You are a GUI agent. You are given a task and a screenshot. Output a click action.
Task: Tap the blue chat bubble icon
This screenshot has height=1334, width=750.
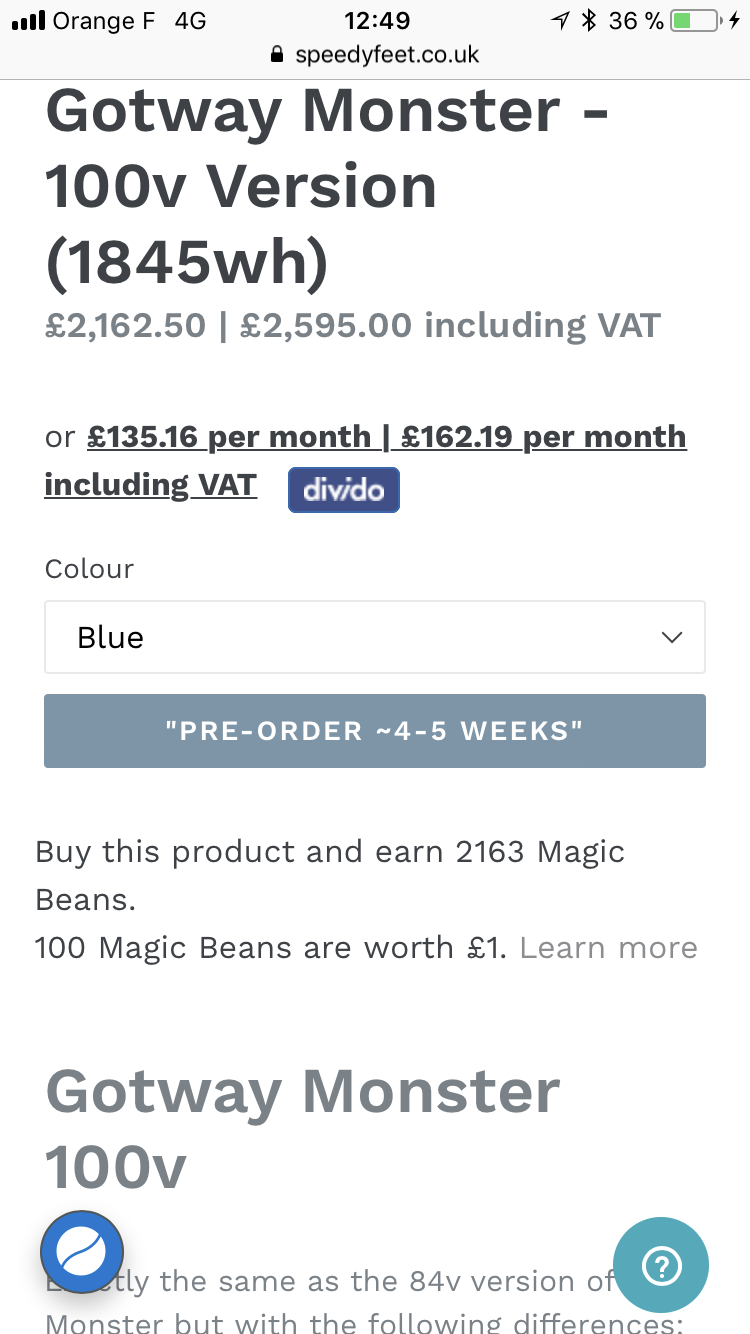pyautogui.click(x=82, y=1251)
